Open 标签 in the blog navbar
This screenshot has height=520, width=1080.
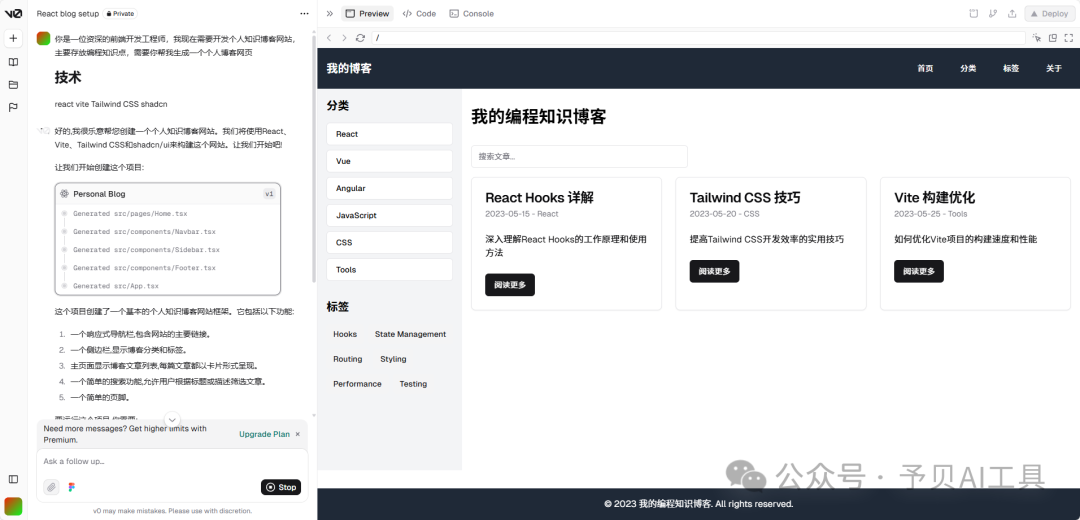click(1011, 68)
